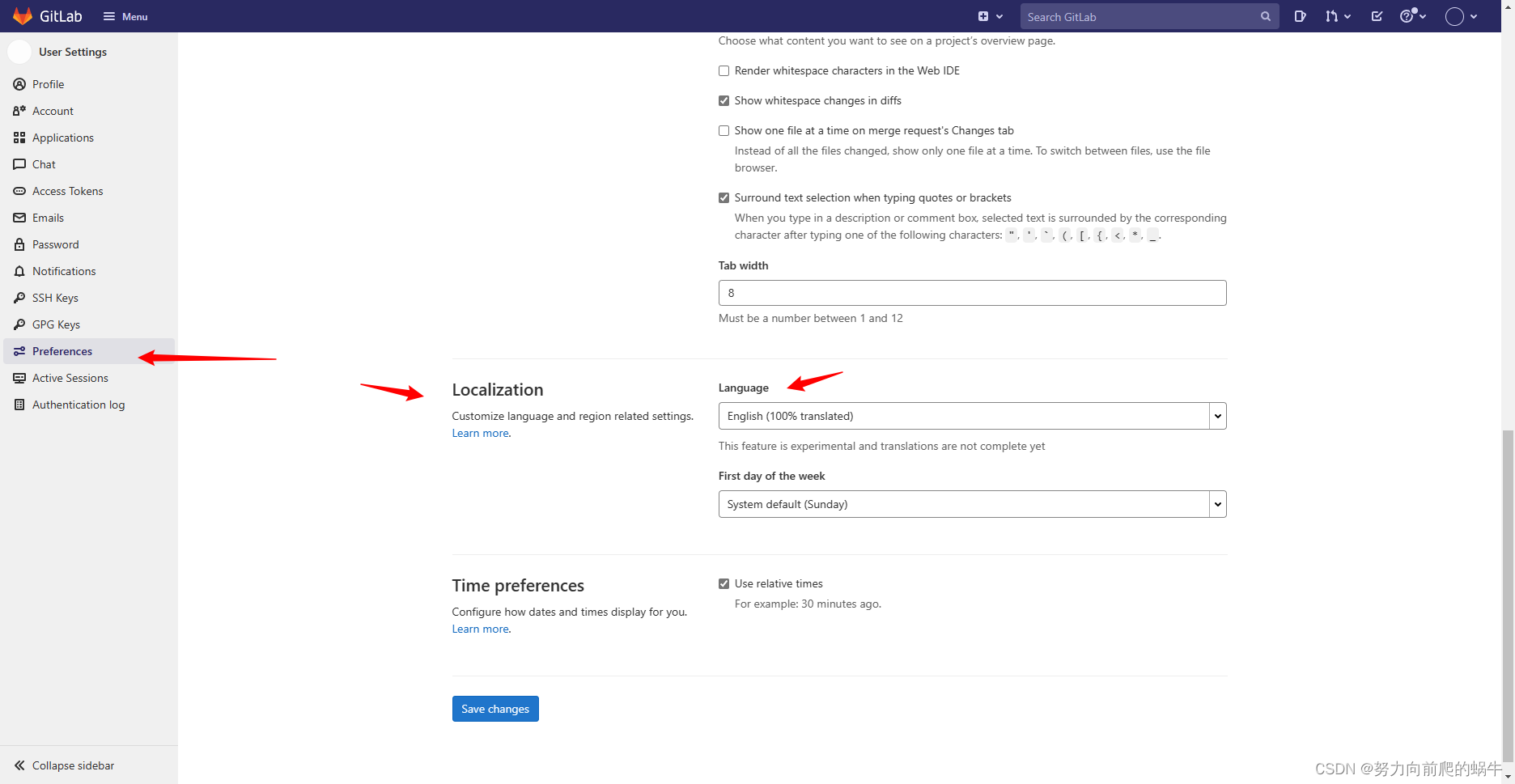Viewport: 1515px width, 784px height.
Task: Click the Save changes button
Action: 495,709
